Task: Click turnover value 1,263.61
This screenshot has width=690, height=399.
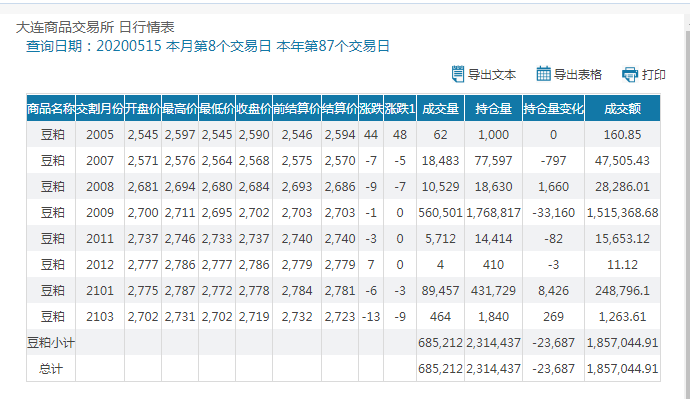Action: 622,316
